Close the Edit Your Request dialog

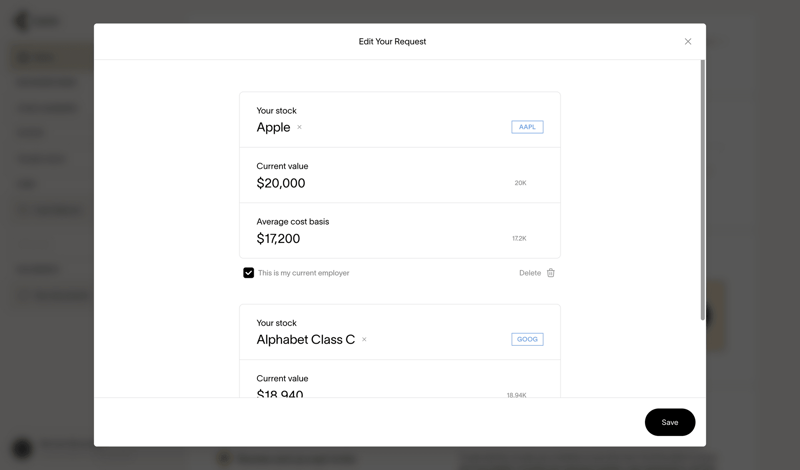click(x=688, y=42)
